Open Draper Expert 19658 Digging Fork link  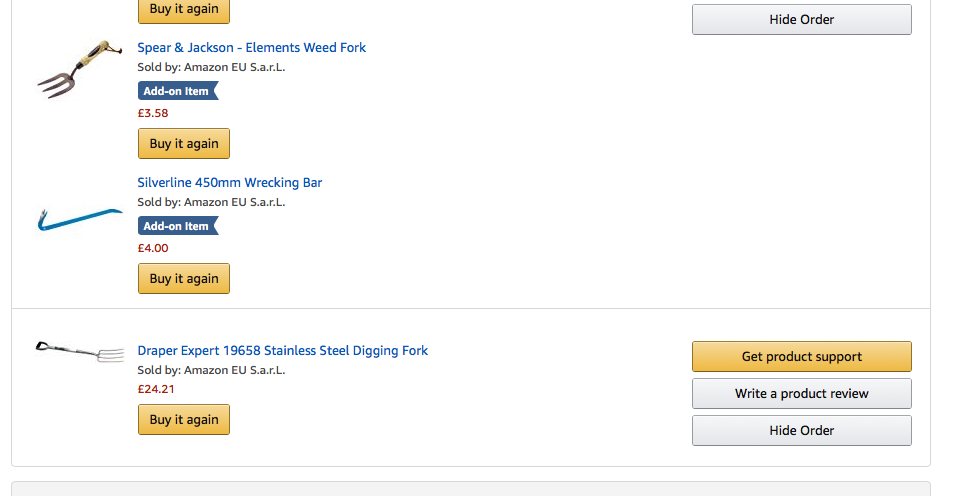click(283, 350)
